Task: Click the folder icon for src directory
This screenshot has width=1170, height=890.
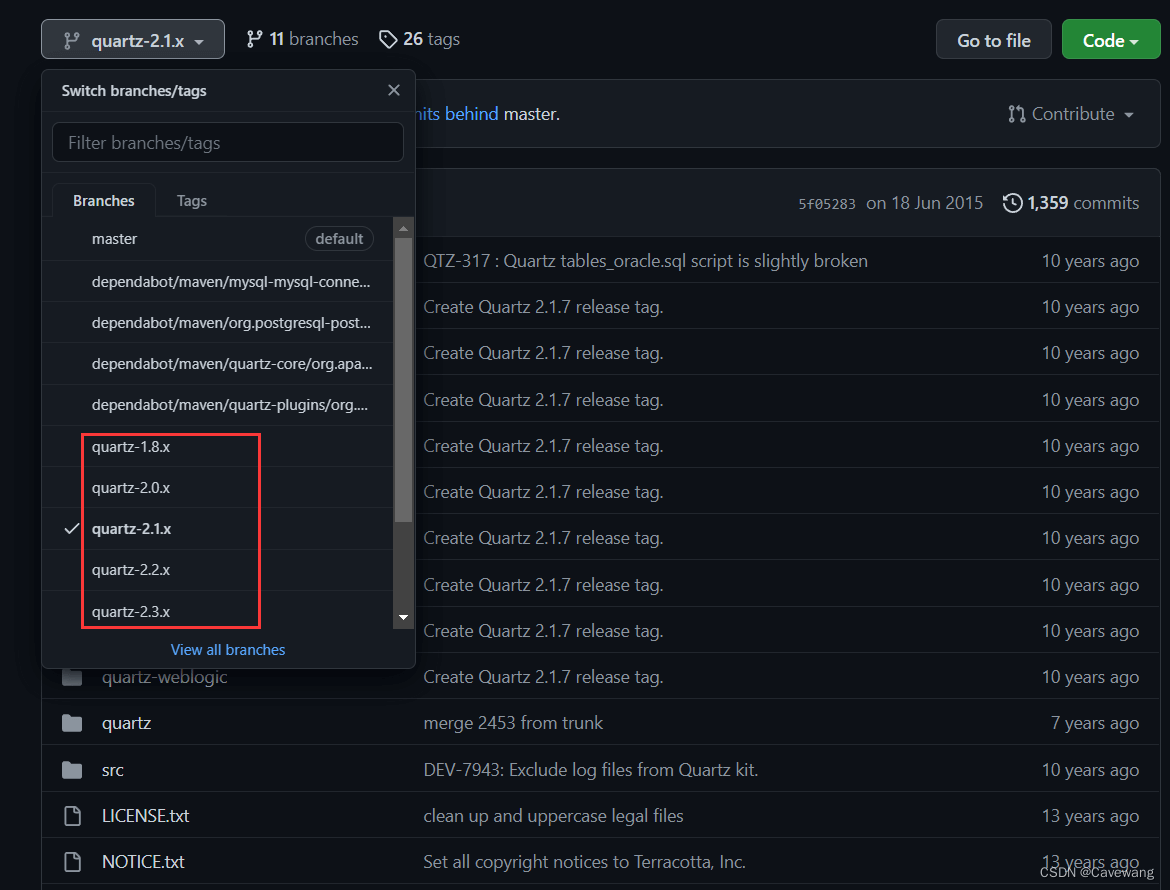Action: point(72,770)
